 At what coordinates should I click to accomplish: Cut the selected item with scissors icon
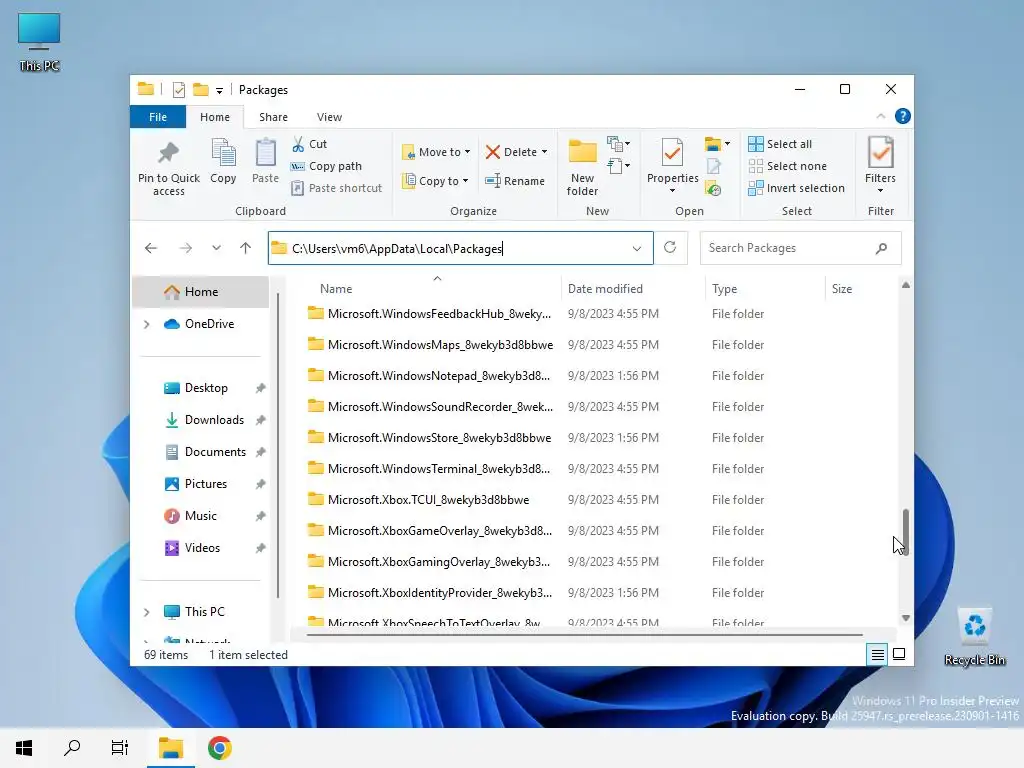click(x=298, y=144)
